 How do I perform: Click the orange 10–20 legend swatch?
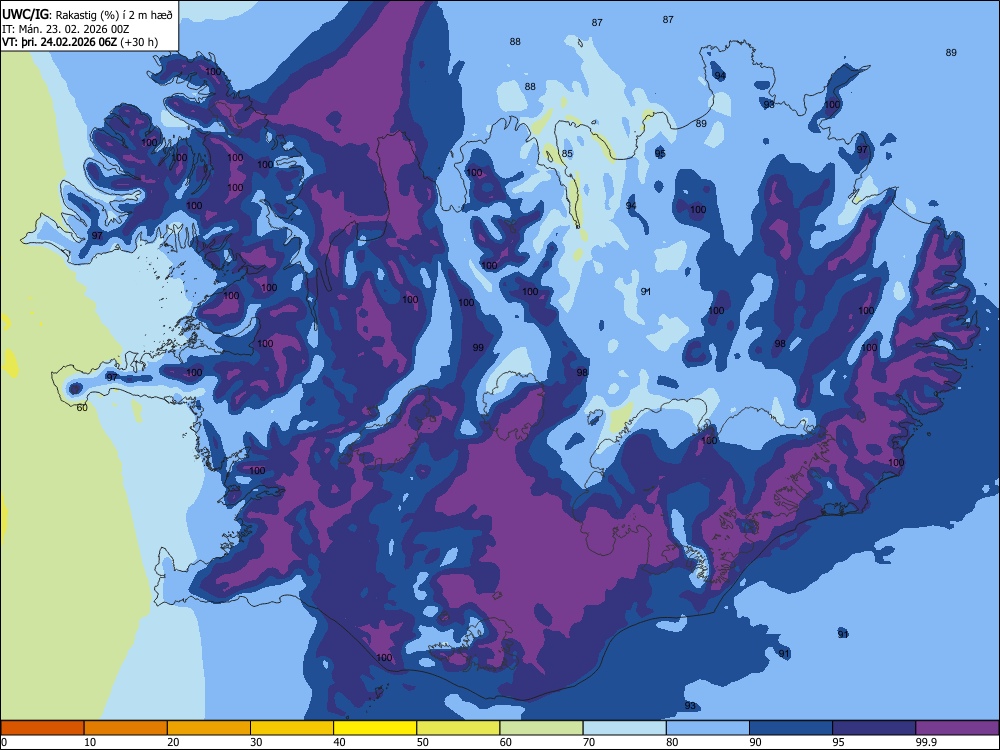tap(126, 728)
